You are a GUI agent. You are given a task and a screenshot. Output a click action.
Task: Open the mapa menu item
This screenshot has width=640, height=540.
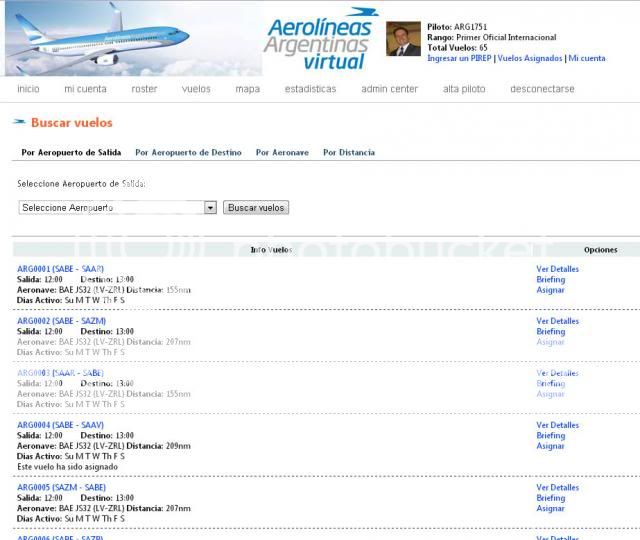247,89
